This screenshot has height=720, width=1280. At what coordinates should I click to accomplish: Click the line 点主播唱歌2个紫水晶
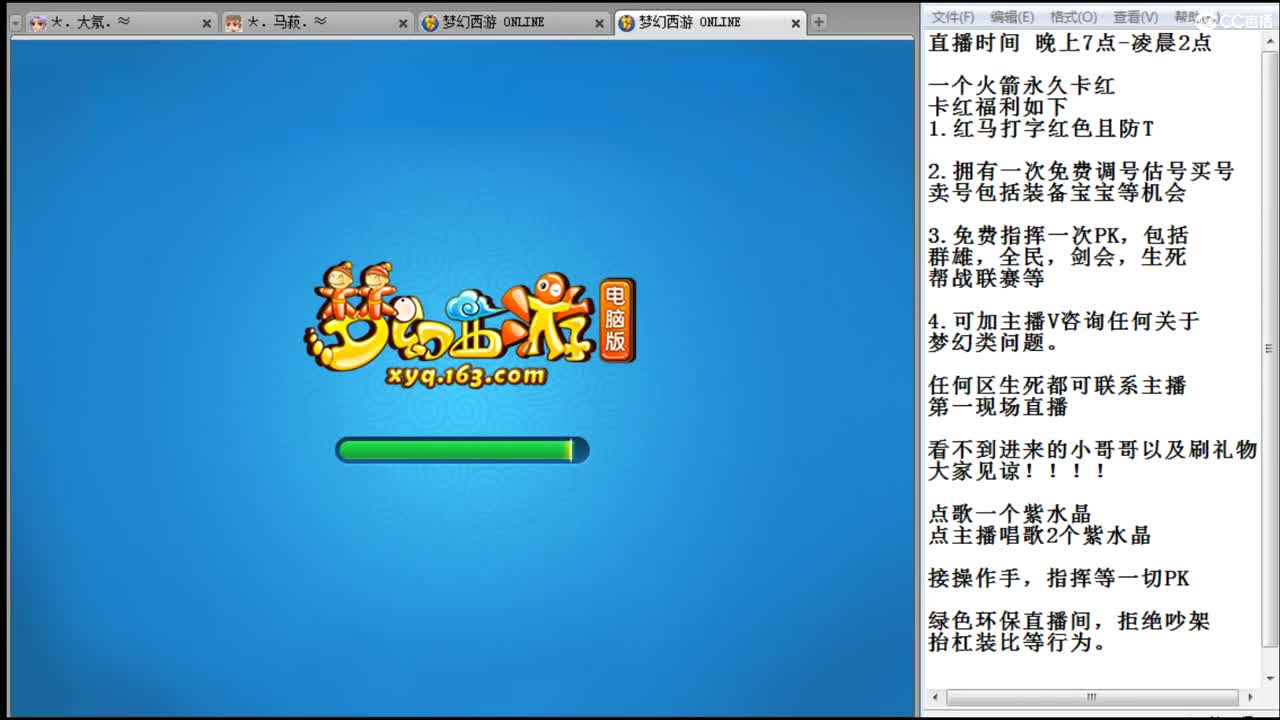click(1039, 535)
